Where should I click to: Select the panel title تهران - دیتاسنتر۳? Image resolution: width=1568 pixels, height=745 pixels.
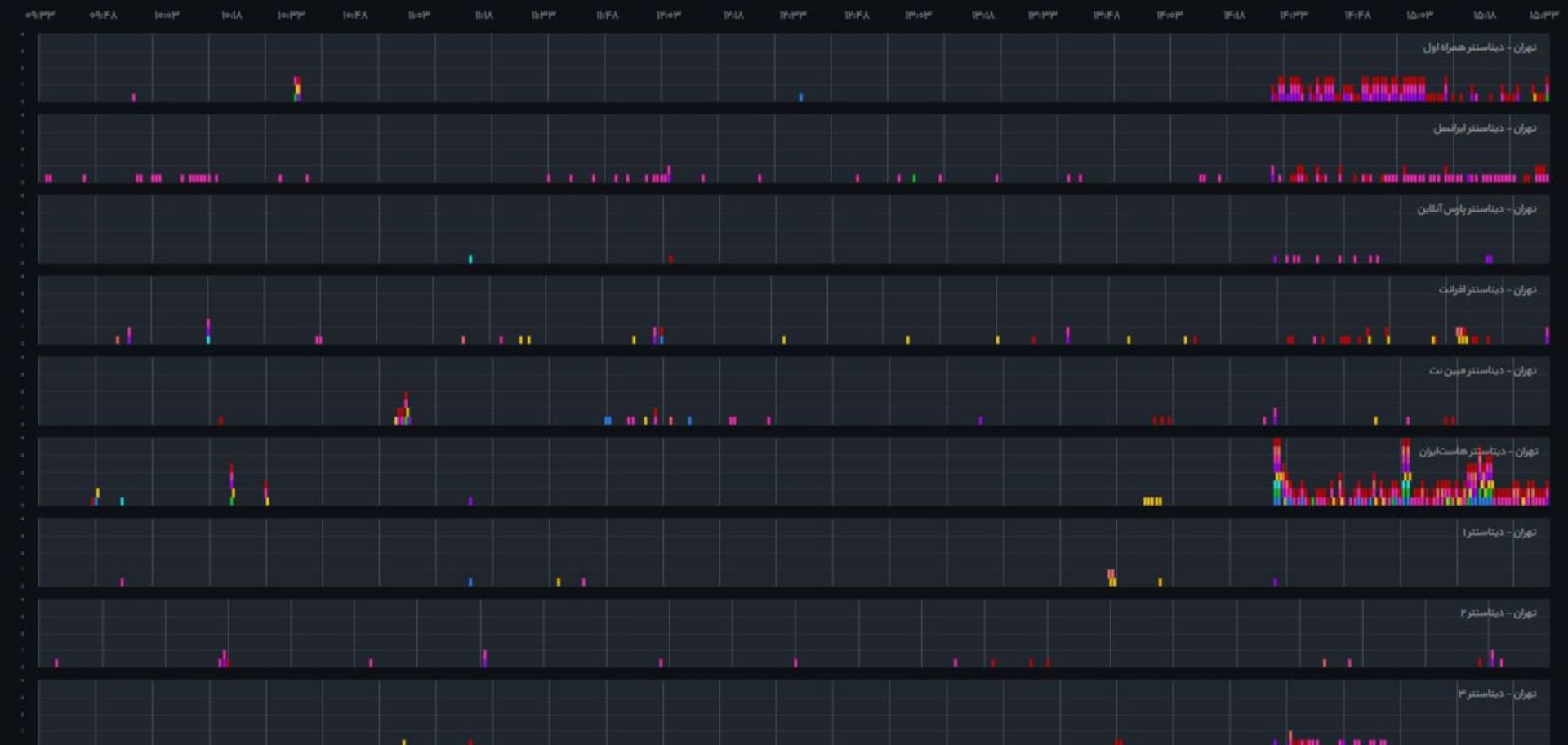[1497, 694]
